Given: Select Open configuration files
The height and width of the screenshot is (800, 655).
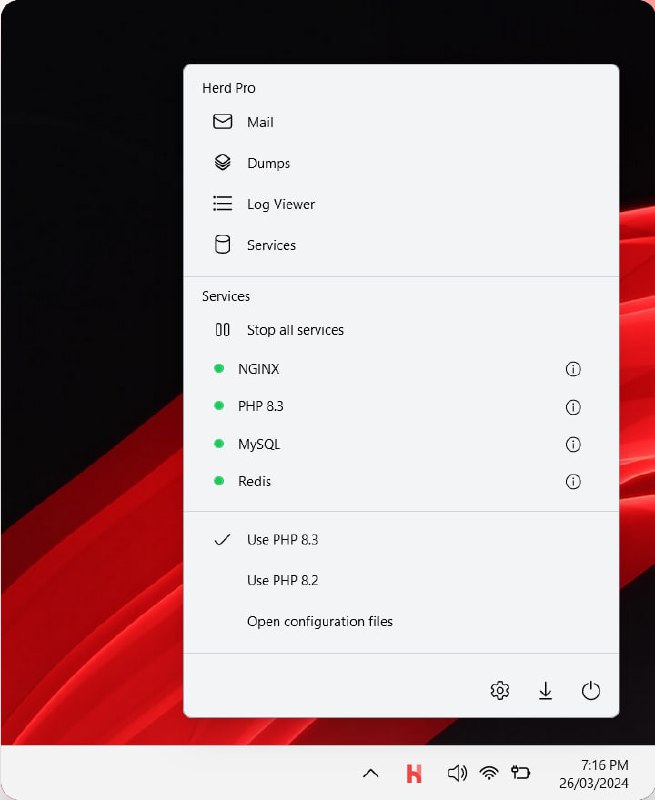Looking at the screenshot, I should tap(401, 621).
